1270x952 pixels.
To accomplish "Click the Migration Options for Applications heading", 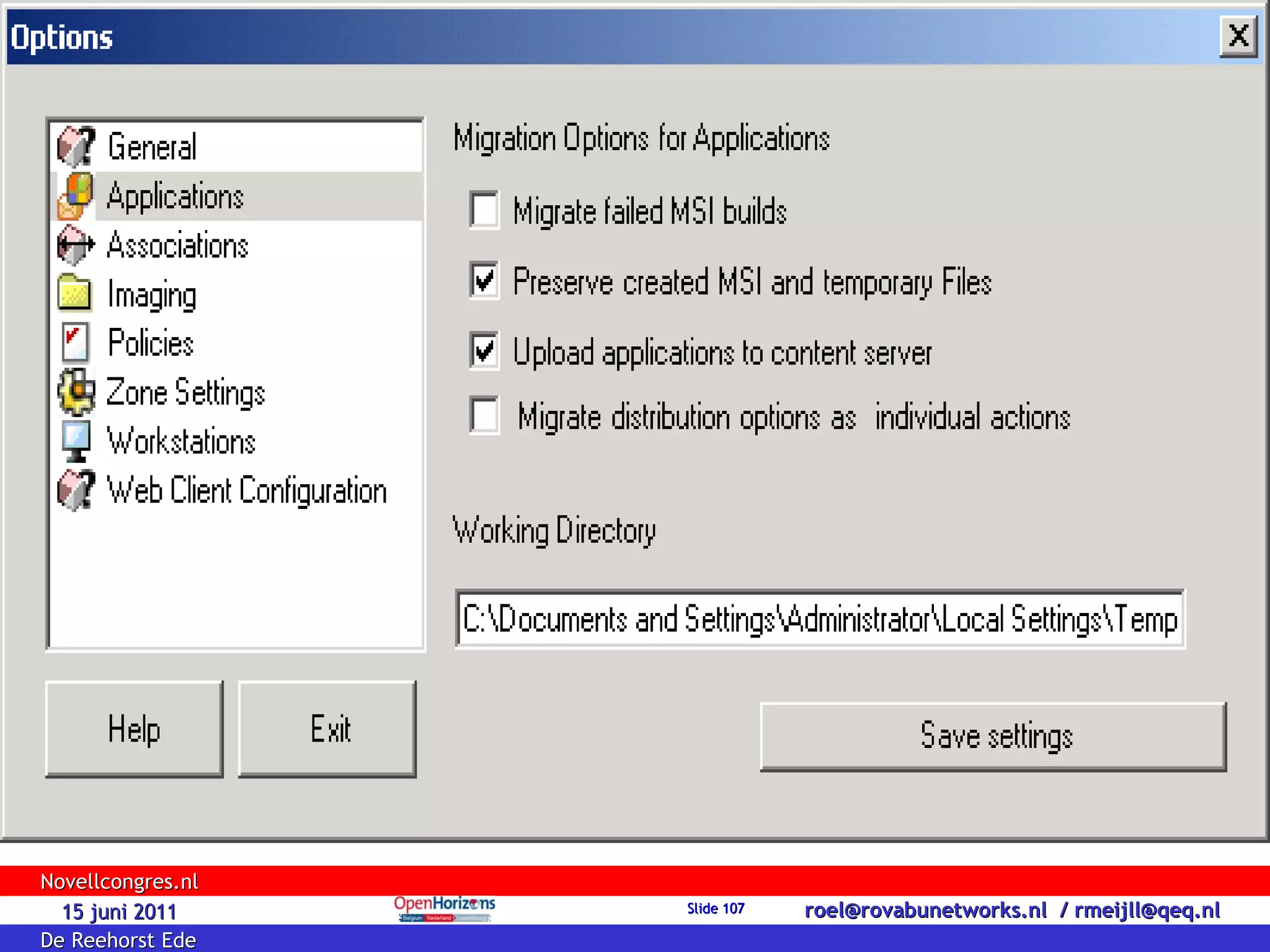I will click(x=642, y=138).
